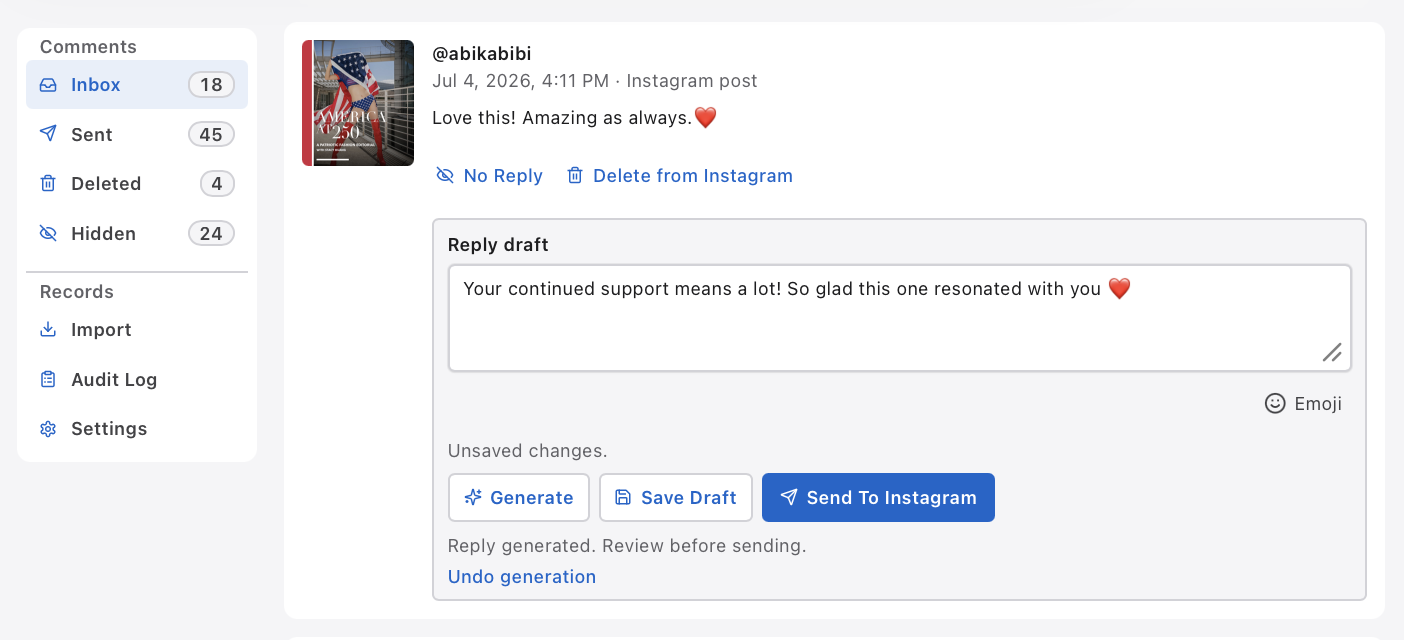Click the Inbox count badge 18
1404x640 pixels.
211,85
